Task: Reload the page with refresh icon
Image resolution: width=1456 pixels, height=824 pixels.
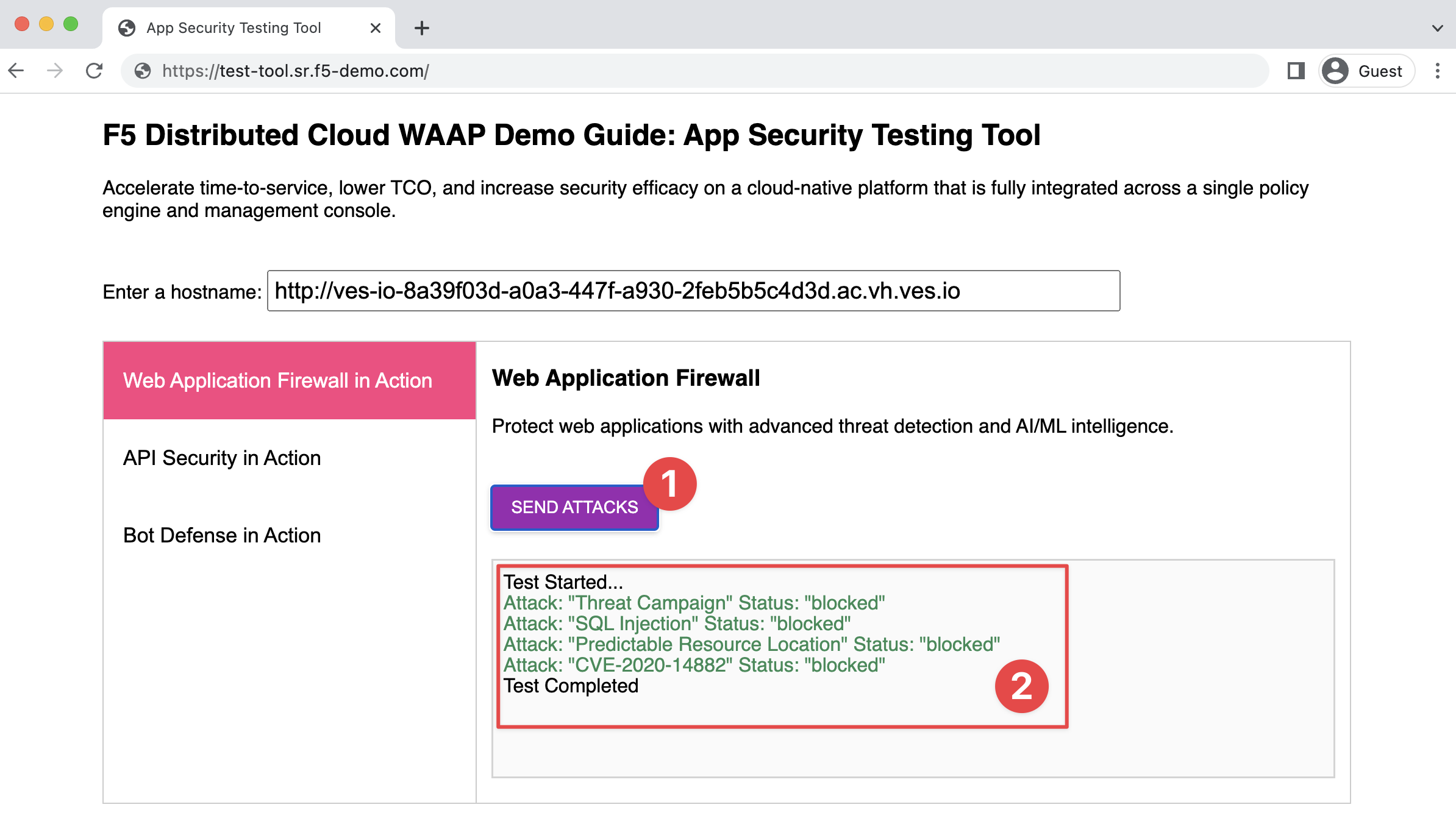Action: (x=94, y=71)
